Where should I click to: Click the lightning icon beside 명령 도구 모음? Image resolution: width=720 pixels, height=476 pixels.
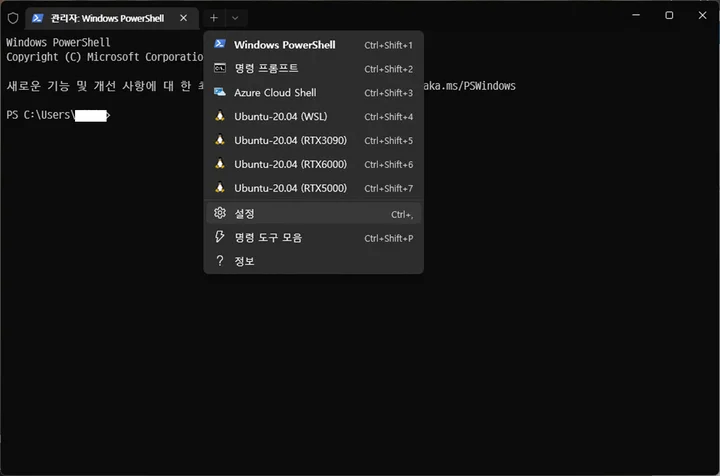point(220,237)
